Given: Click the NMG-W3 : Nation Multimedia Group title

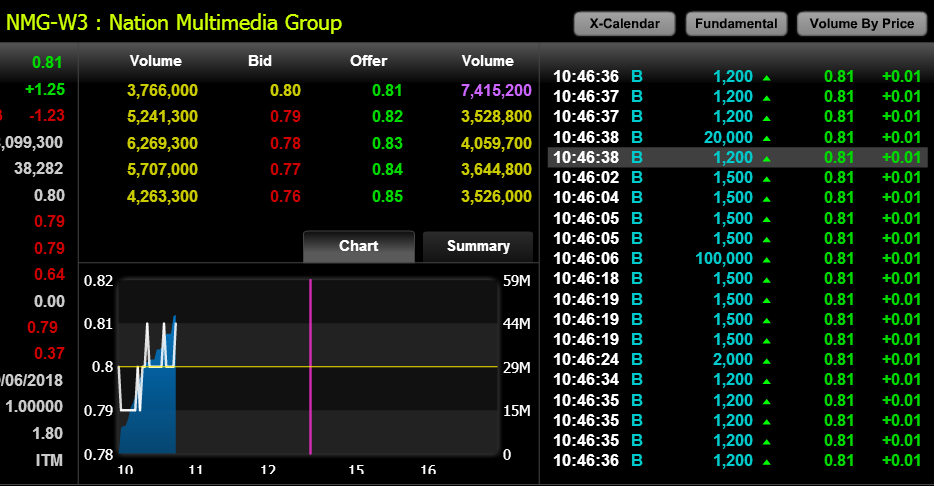Looking at the screenshot, I should click(x=174, y=23).
